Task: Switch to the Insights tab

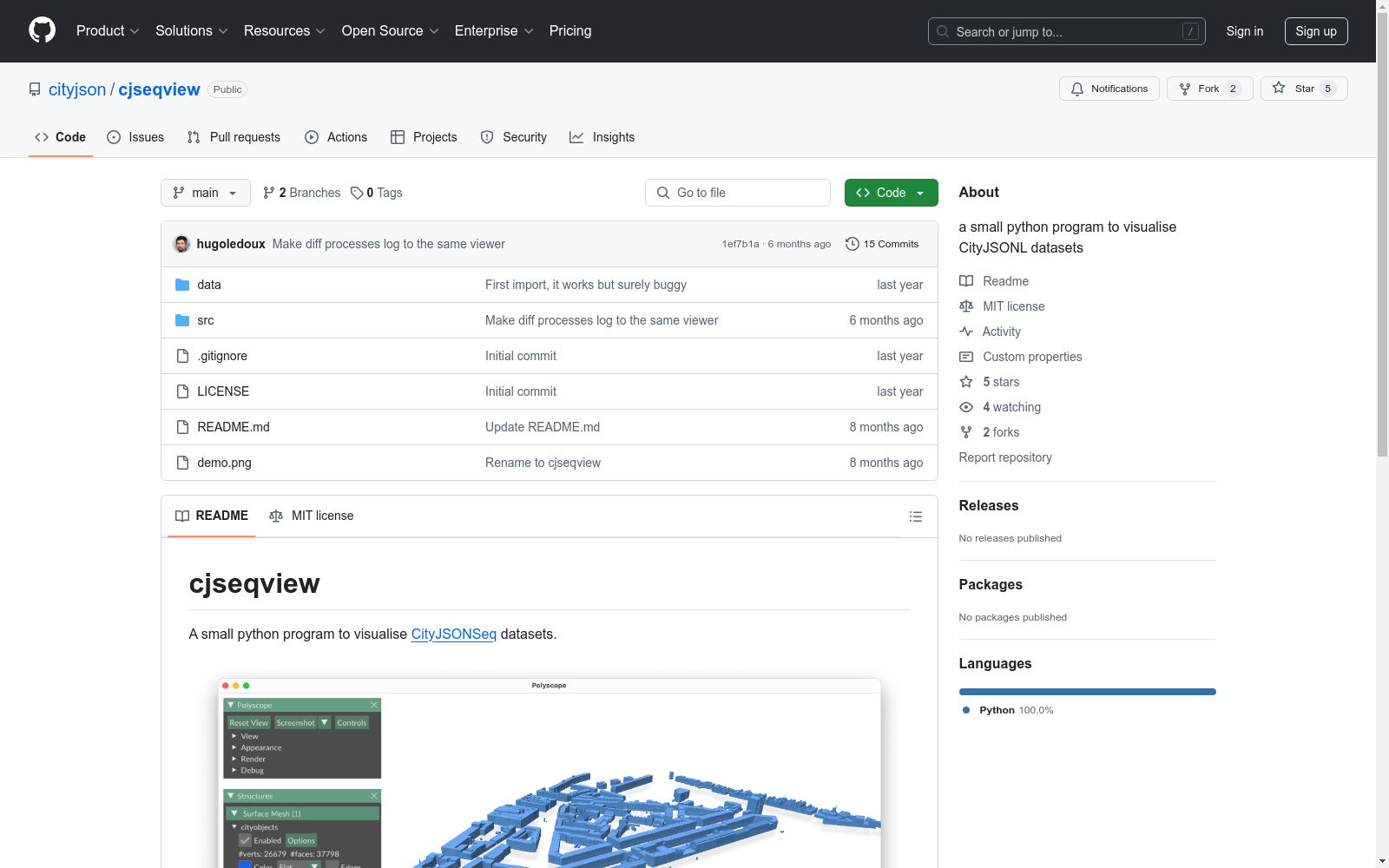Action: click(x=602, y=137)
